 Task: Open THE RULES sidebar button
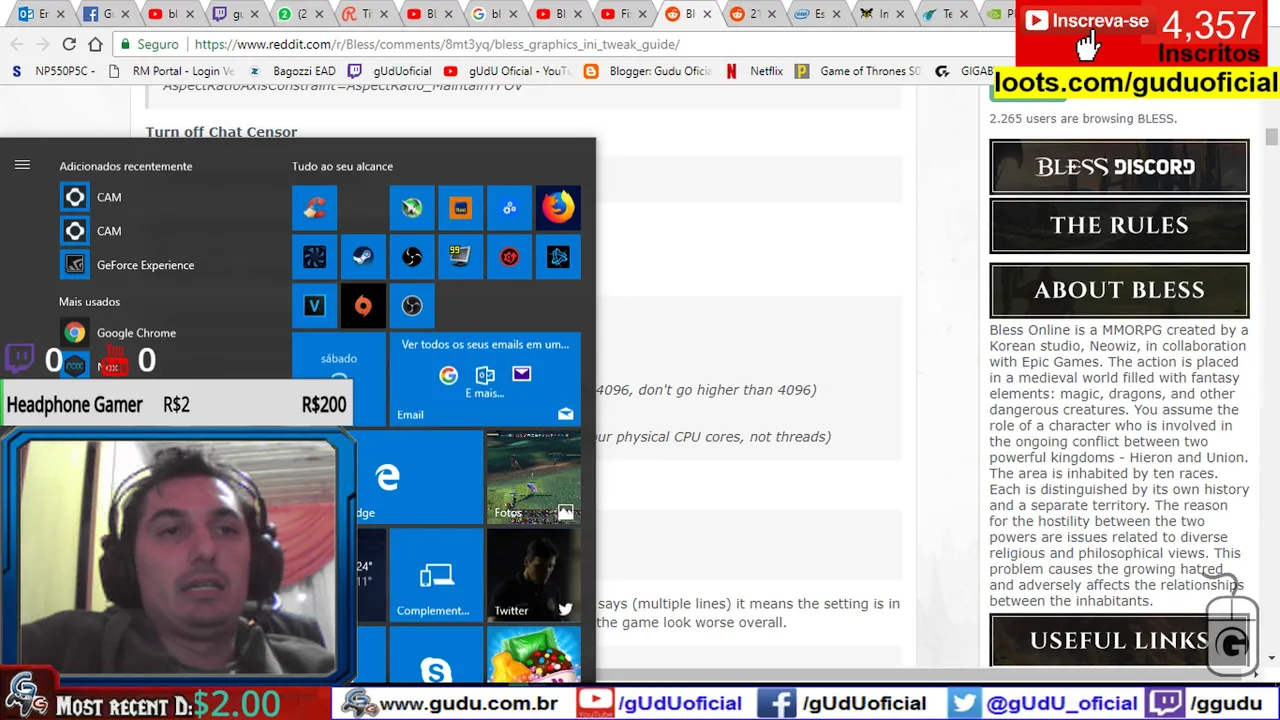point(1119,225)
